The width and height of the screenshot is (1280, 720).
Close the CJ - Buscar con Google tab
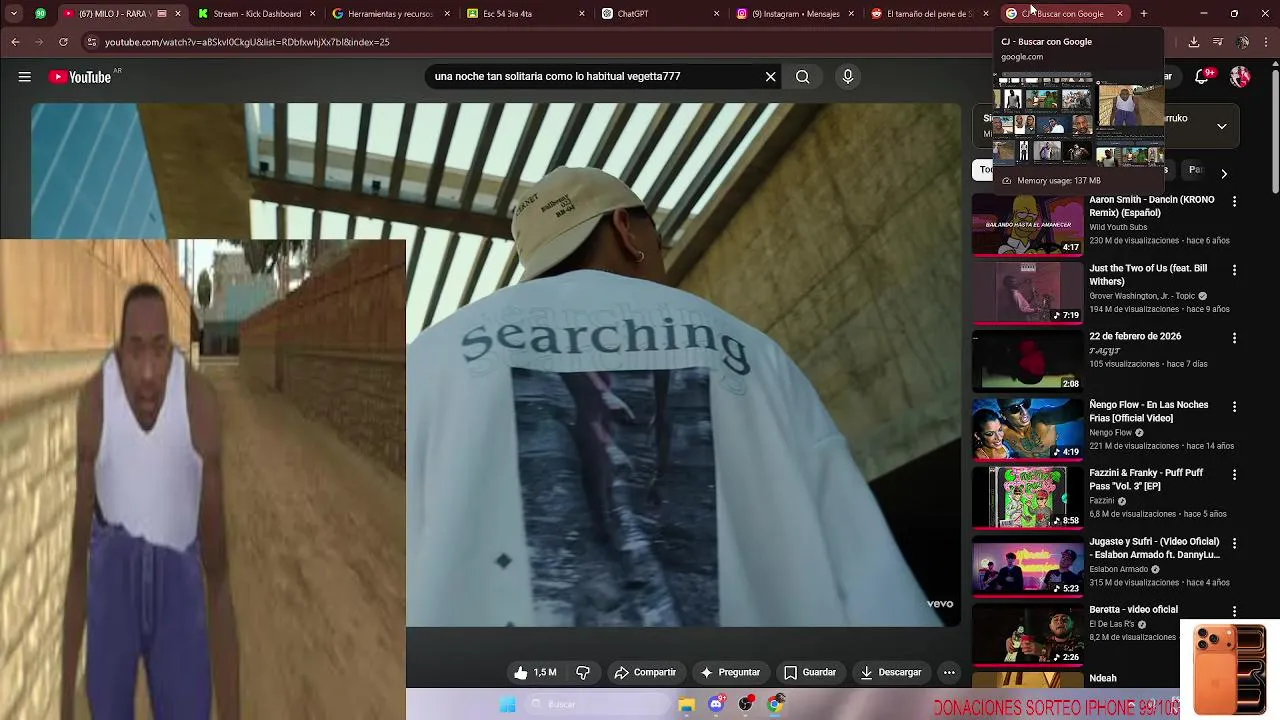[1119, 14]
